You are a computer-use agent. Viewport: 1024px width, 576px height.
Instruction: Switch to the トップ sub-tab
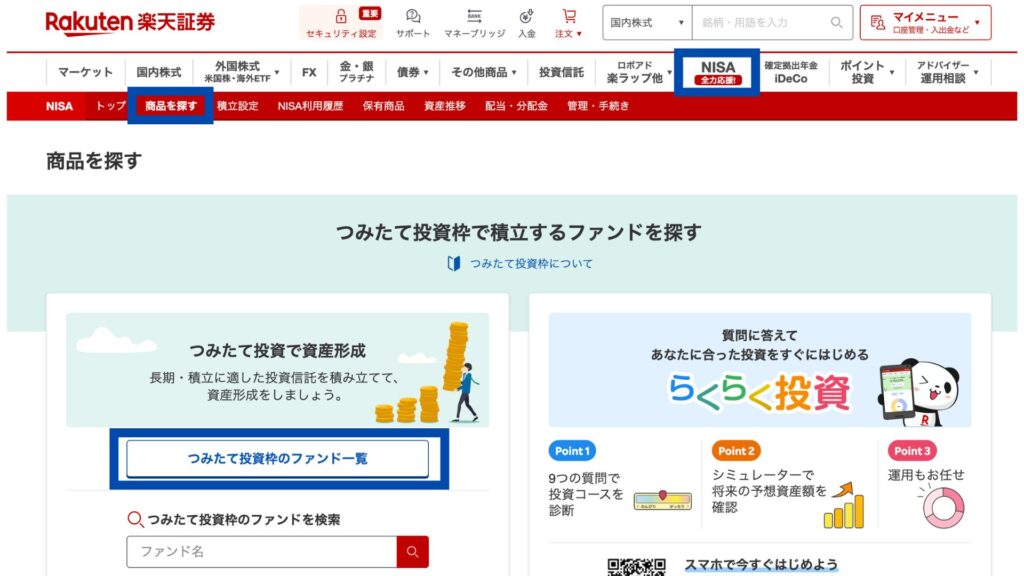tap(110, 106)
